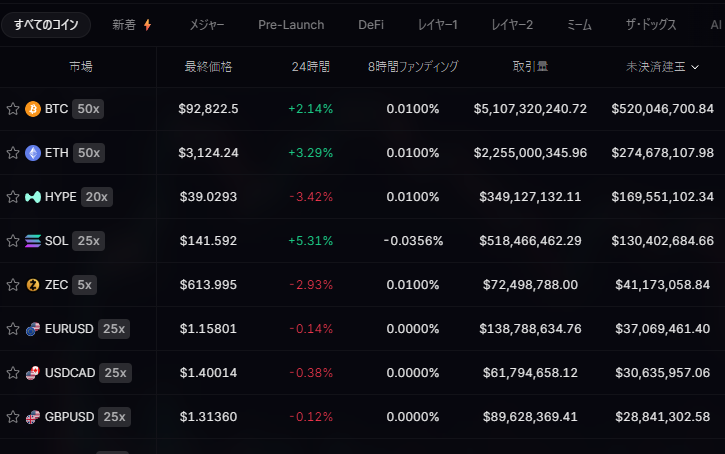The width and height of the screenshot is (725, 454).
Task: Click the EURUSD flag icon
Action: (32, 329)
